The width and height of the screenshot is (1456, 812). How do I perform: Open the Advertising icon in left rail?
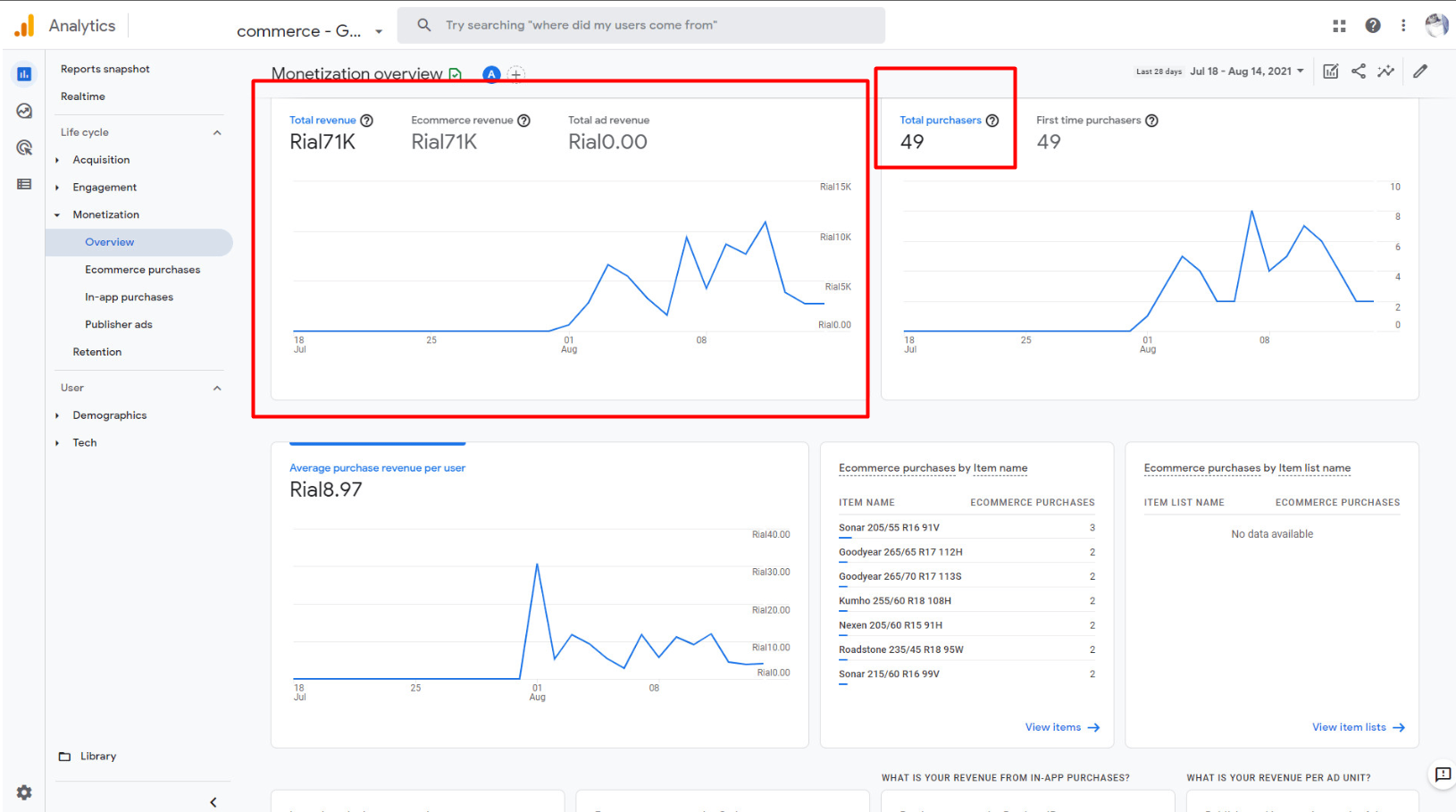pos(24,147)
